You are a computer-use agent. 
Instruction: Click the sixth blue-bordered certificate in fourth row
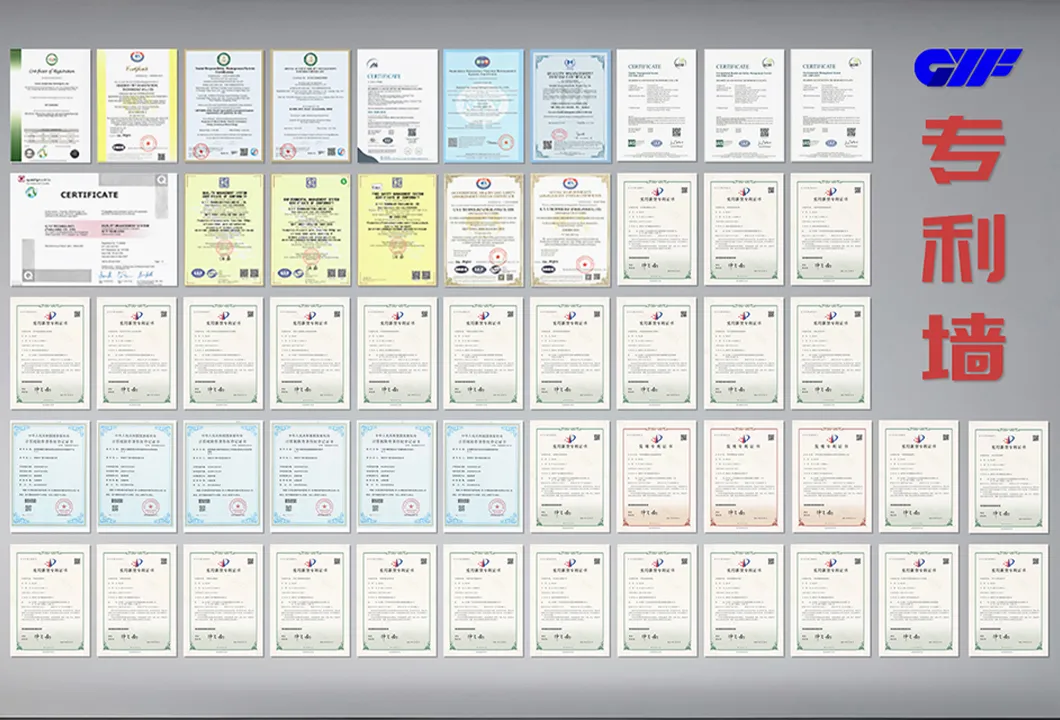[x=483, y=476]
